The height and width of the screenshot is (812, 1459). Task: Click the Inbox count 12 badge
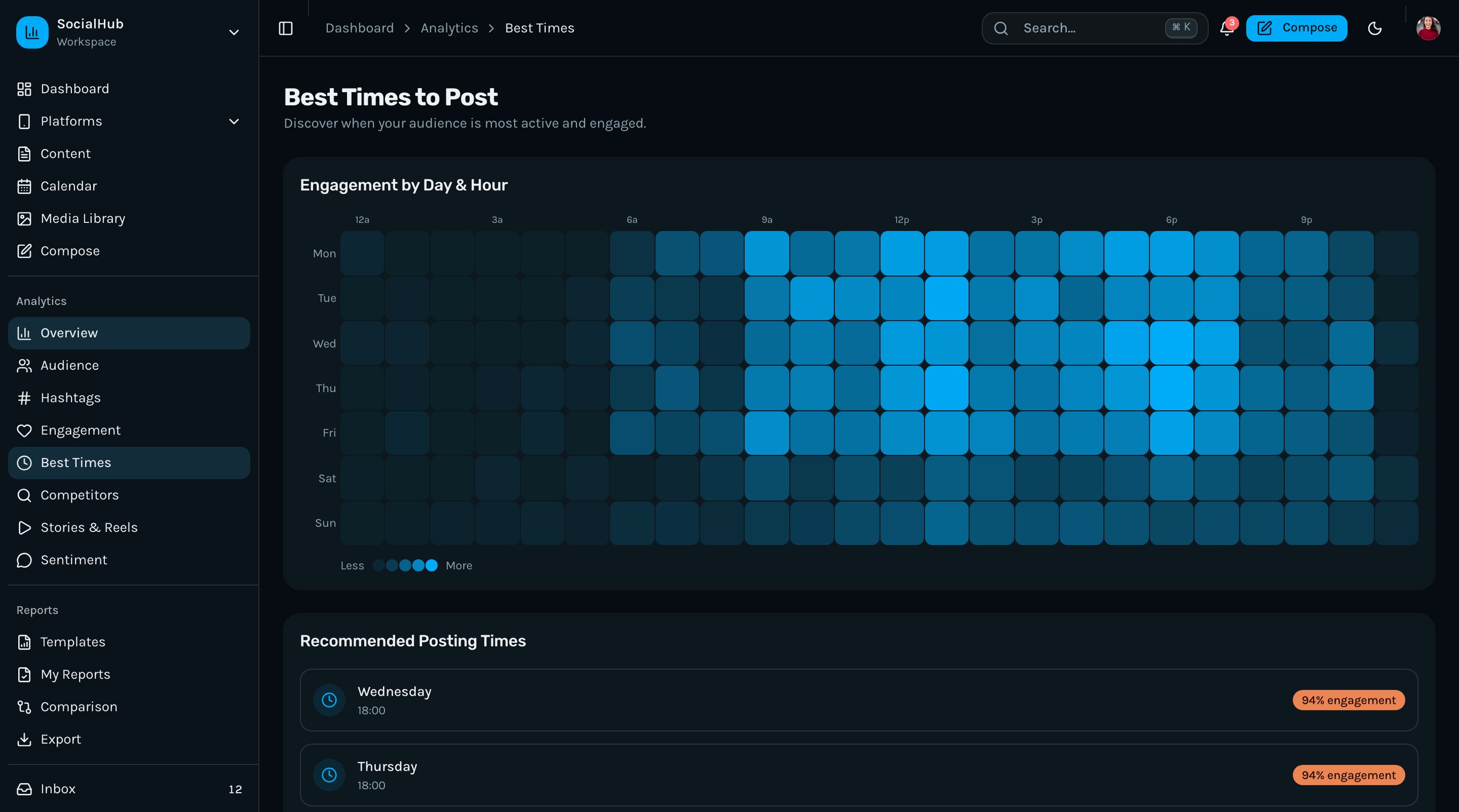pyautogui.click(x=235, y=790)
